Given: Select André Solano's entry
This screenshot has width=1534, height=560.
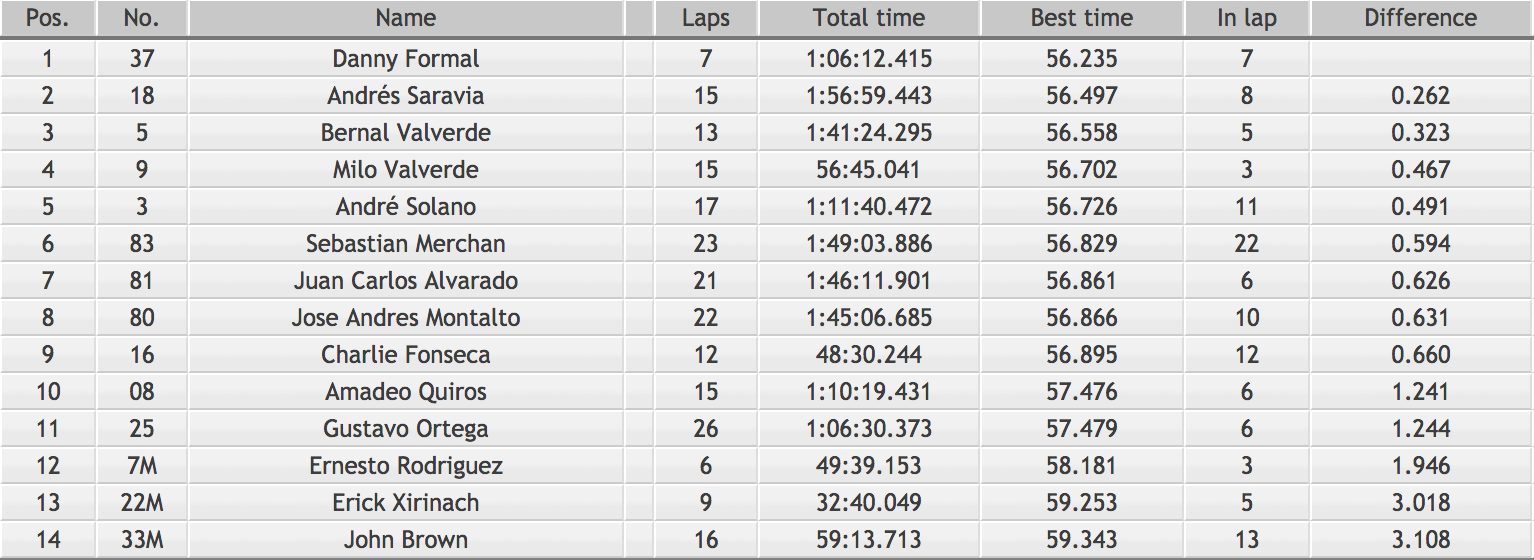Looking at the screenshot, I should [767, 207].
